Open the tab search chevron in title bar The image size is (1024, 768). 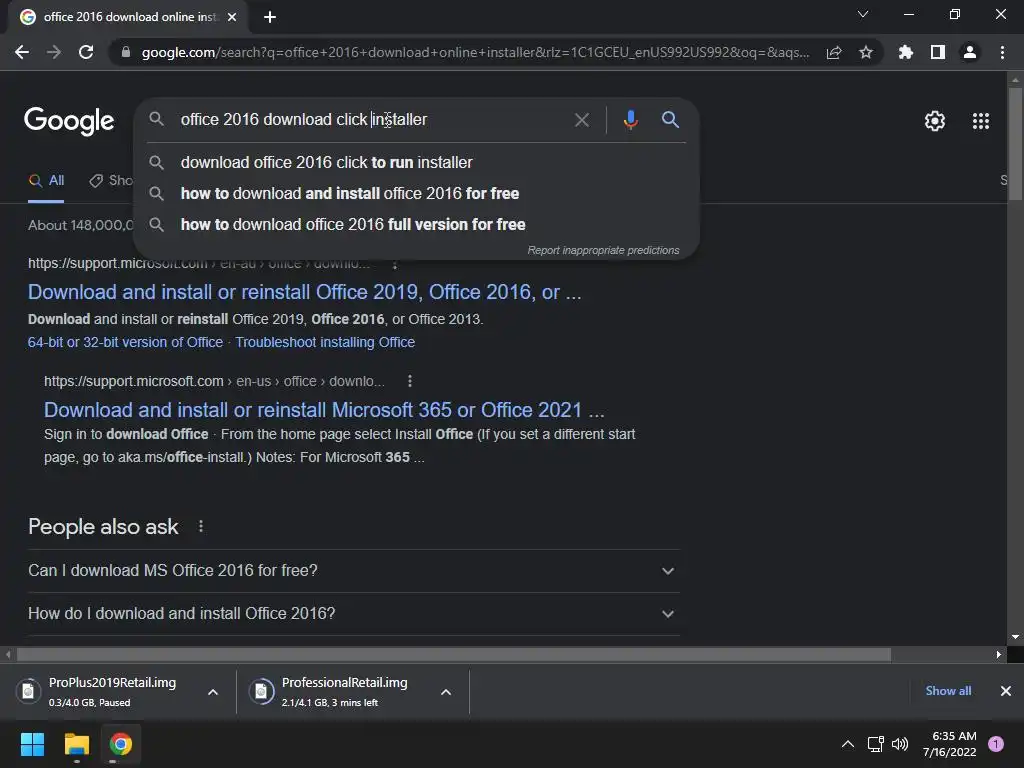pos(863,14)
